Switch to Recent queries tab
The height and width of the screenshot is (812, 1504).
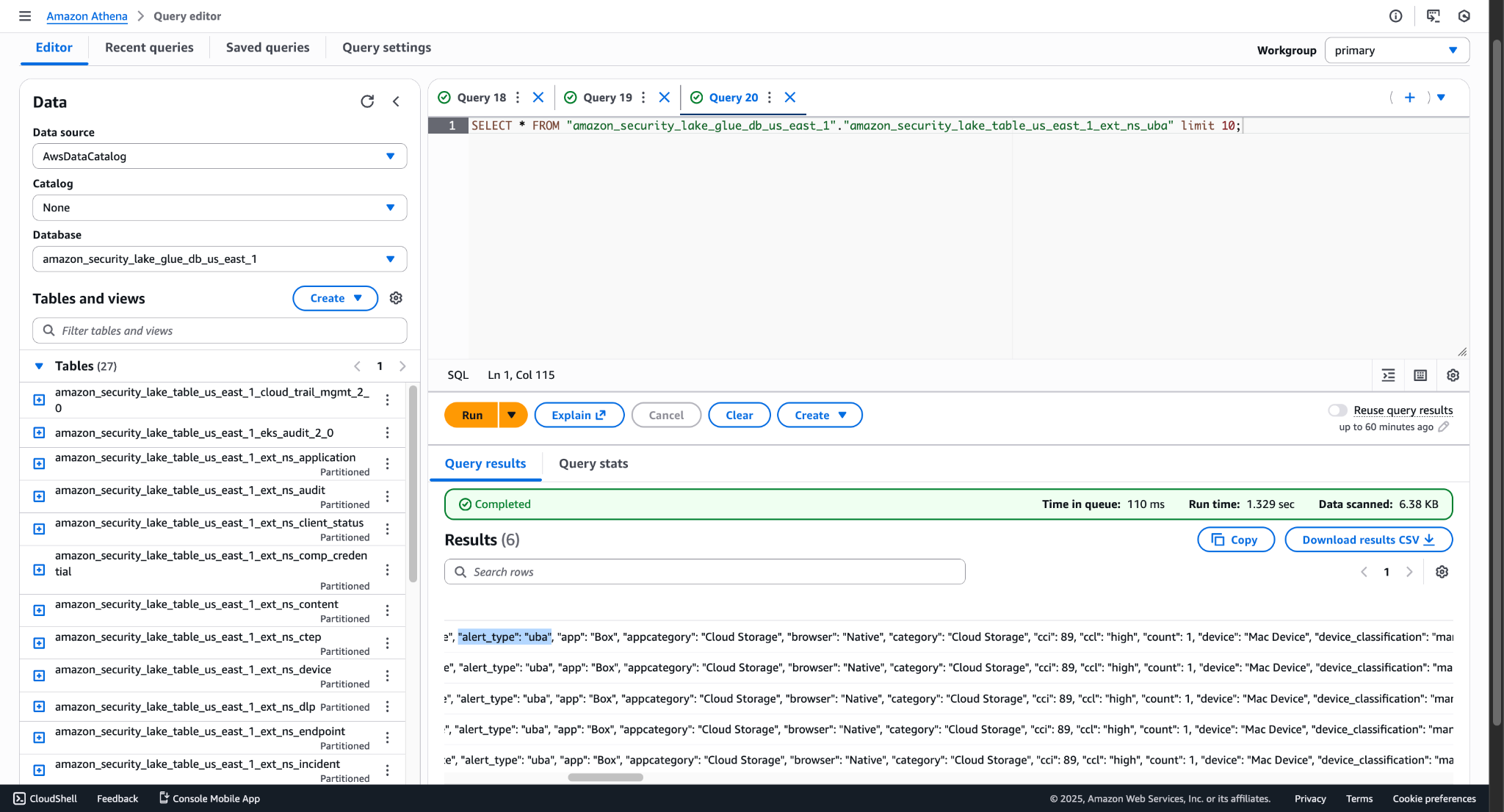[149, 48]
